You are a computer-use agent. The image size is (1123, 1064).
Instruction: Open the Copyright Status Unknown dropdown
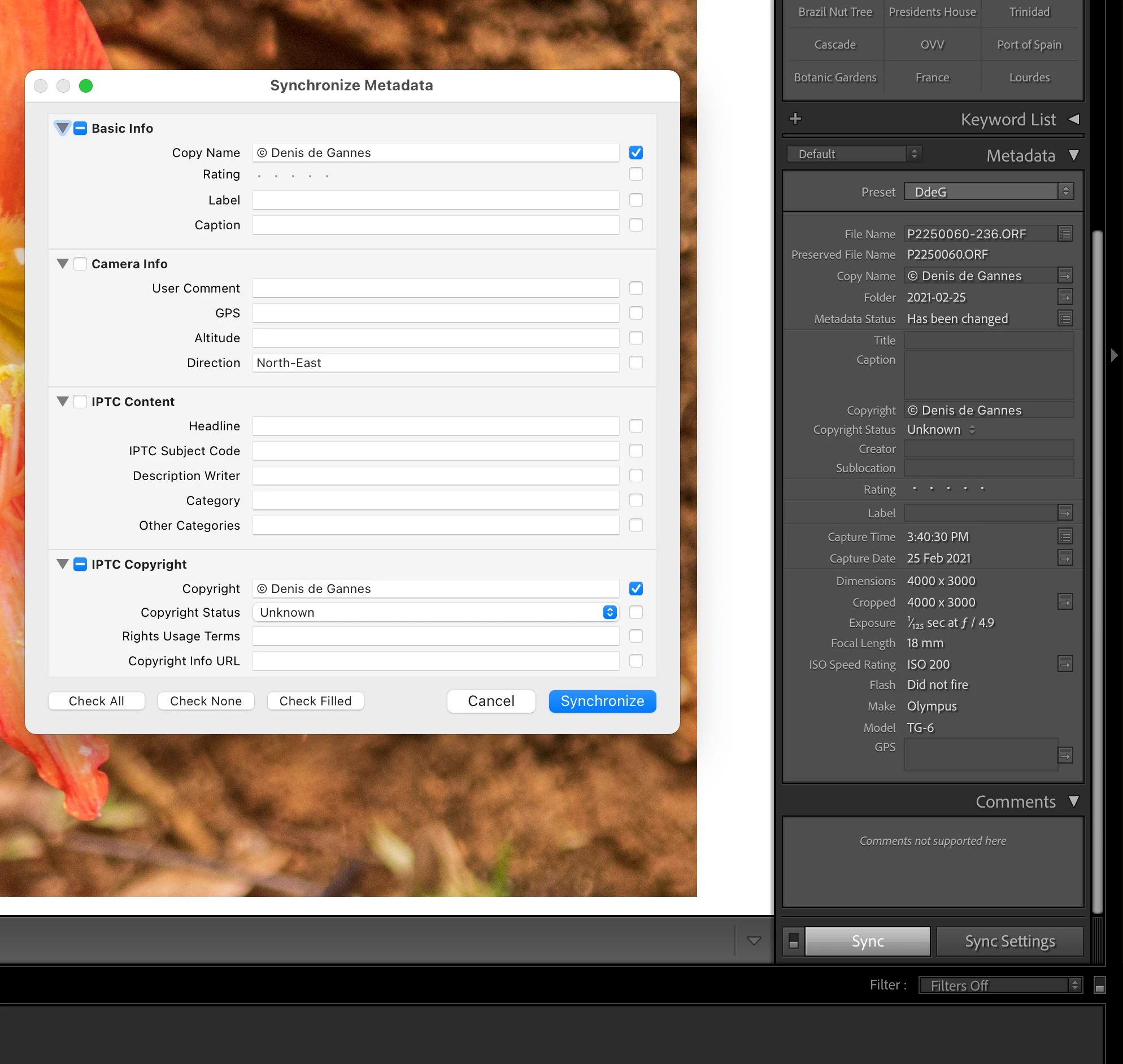(x=436, y=613)
